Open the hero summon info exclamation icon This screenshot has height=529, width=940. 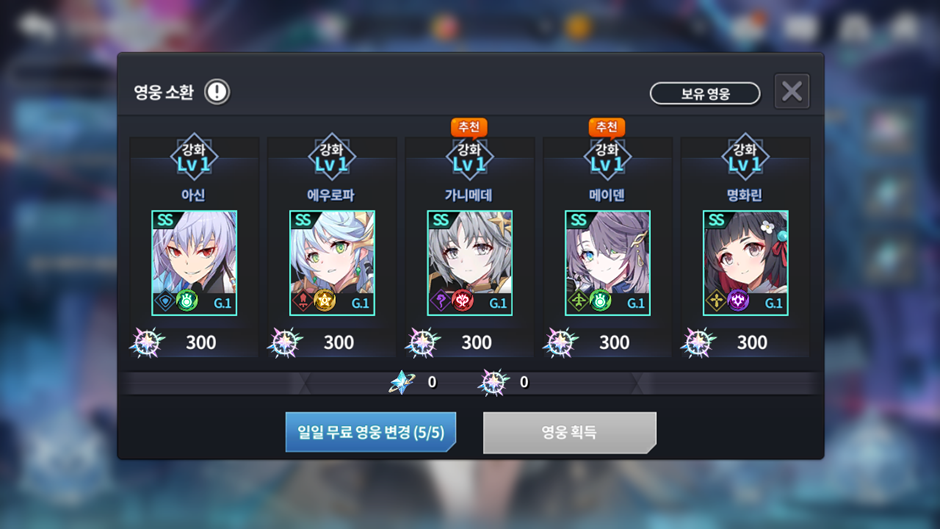(x=217, y=92)
